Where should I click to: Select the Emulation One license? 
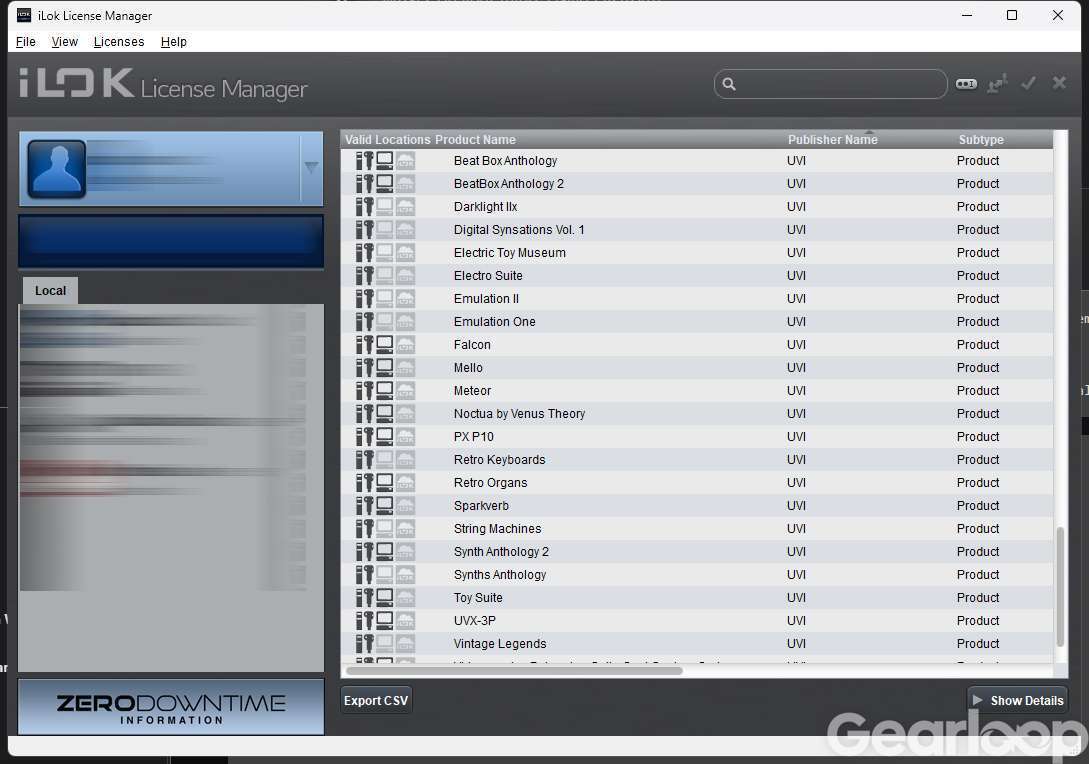pos(697,322)
